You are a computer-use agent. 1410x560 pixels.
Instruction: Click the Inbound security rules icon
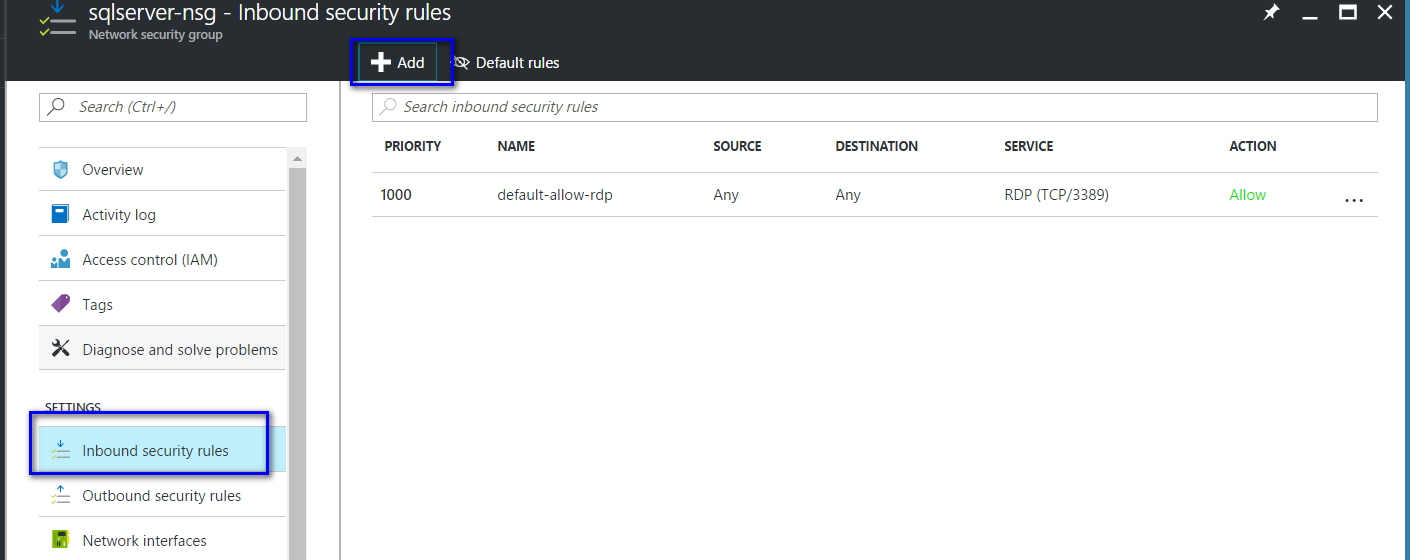pyautogui.click(x=60, y=450)
